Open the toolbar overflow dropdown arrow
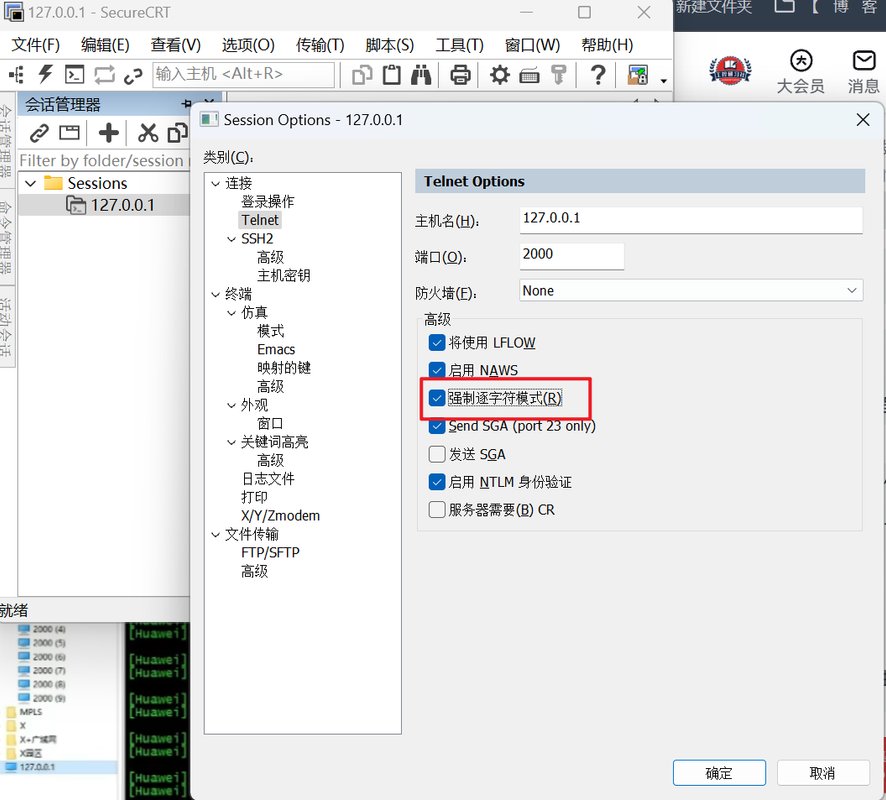The height and width of the screenshot is (800, 886). pyautogui.click(x=663, y=81)
